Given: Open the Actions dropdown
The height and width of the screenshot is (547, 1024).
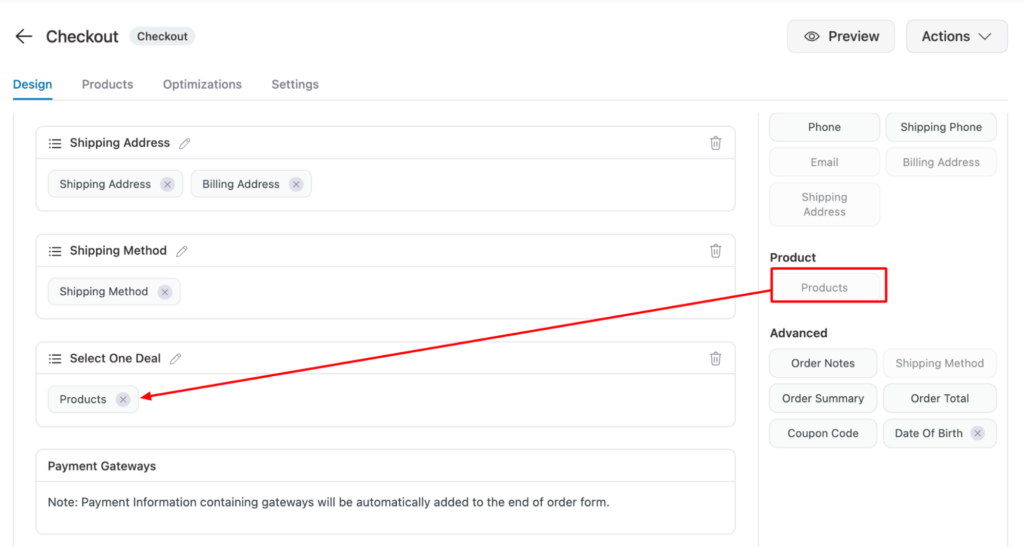Looking at the screenshot, I should 956,36.
